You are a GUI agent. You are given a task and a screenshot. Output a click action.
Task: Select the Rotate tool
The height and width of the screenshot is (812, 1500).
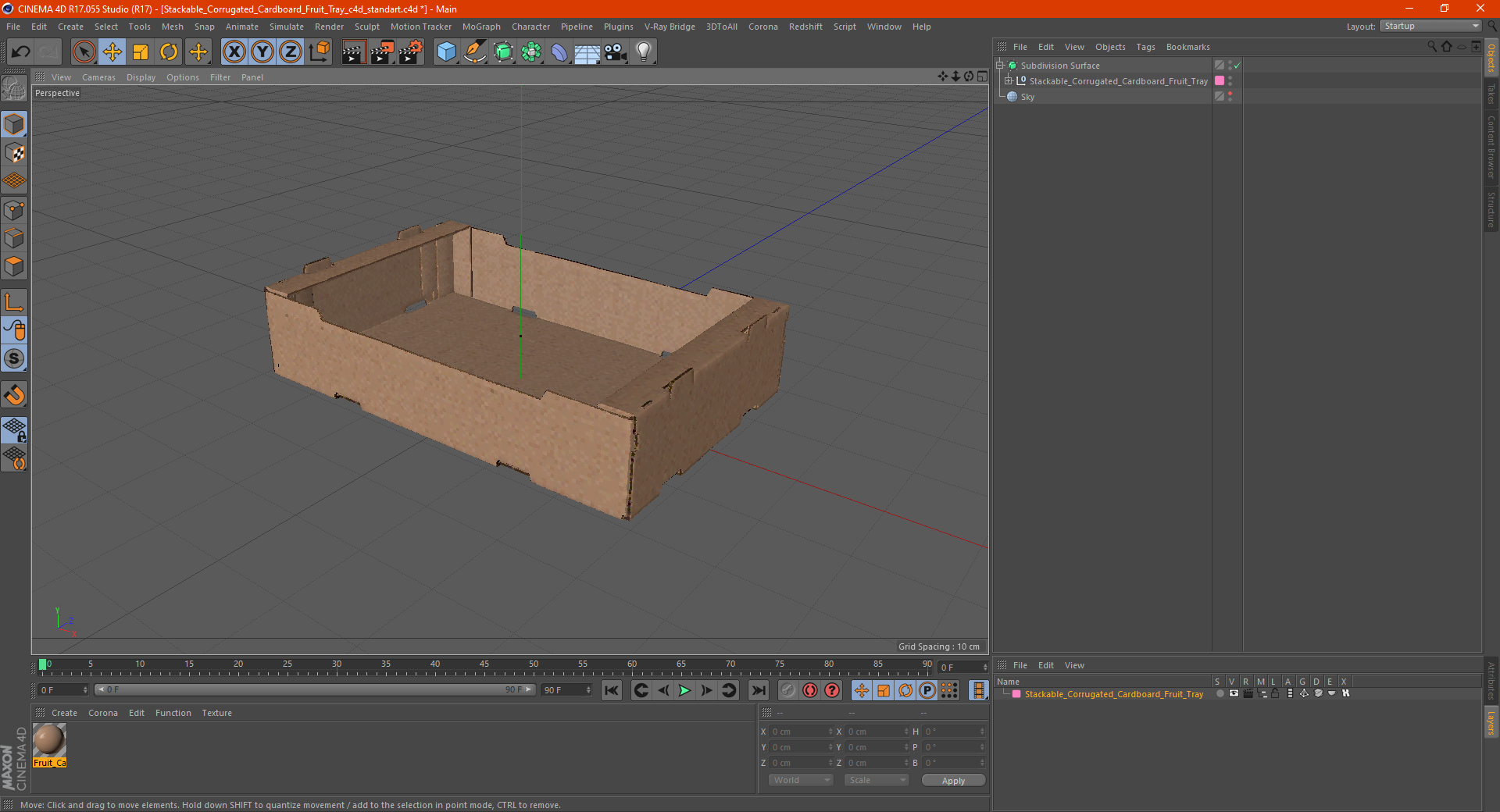[x=169, y=52]
